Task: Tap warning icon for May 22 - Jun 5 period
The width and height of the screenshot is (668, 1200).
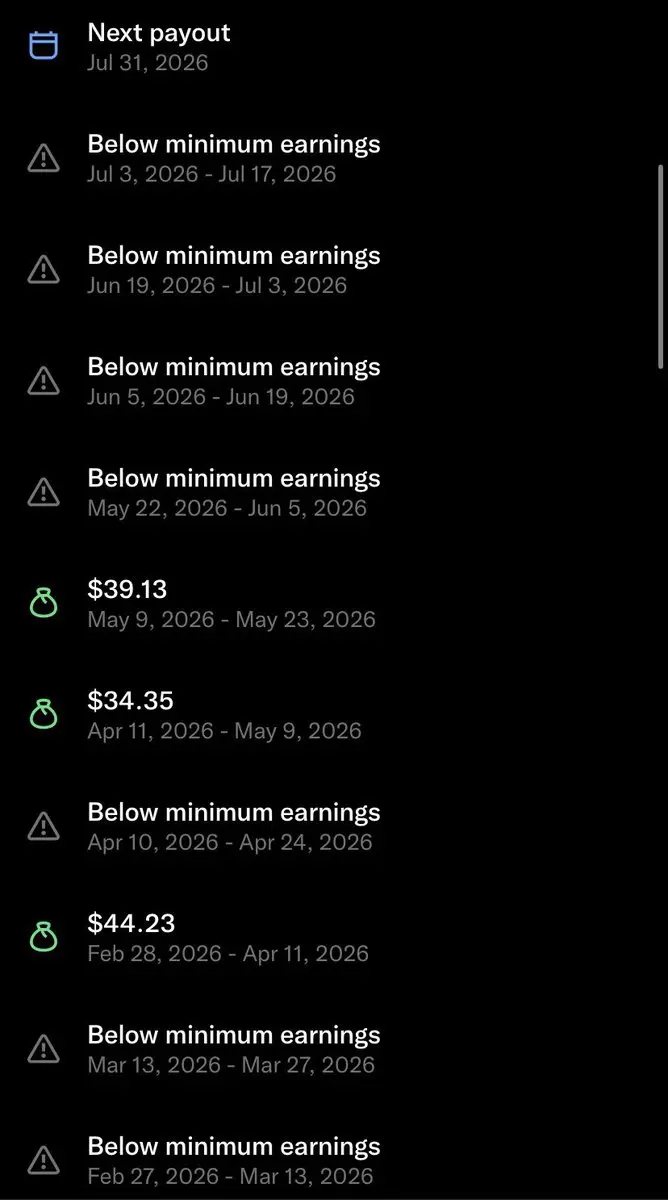Action: [43, 492]
